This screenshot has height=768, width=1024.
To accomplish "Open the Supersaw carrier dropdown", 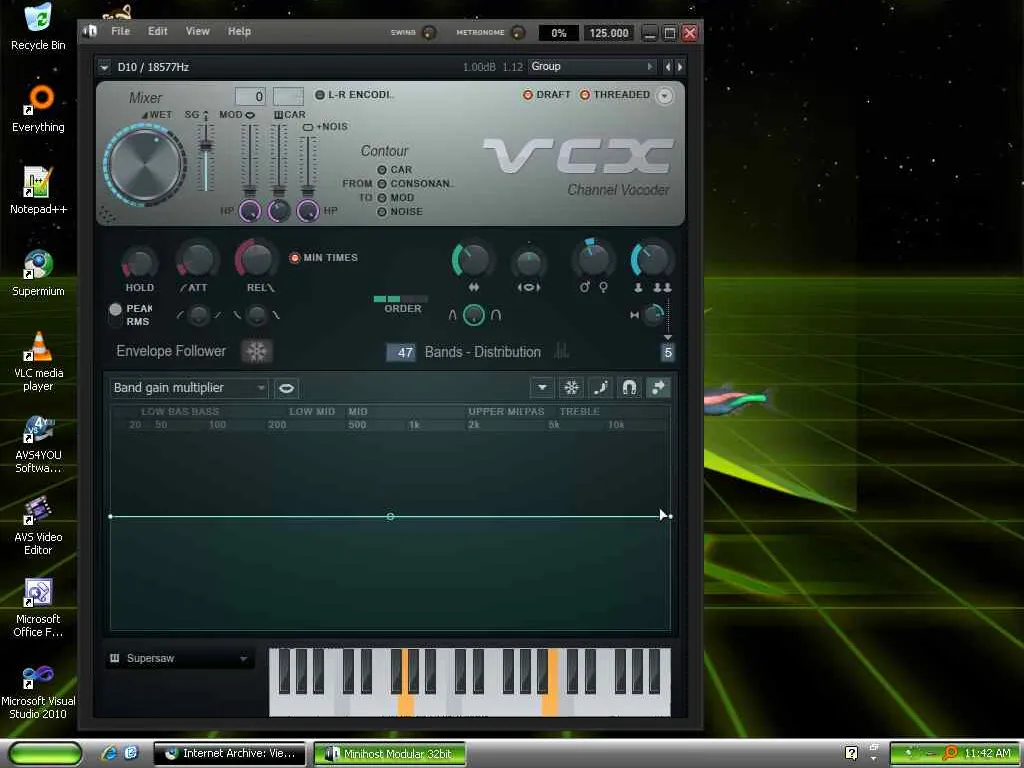I will pyautogui.click(x=179, y=658).
